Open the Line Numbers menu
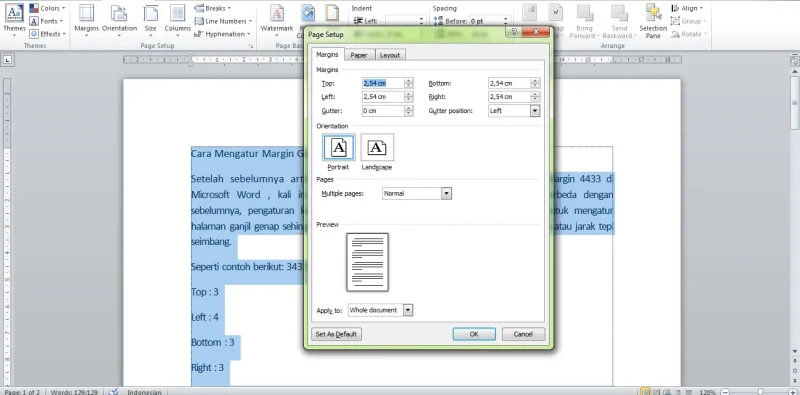The height and width of the screenshot is (395, 800). [223, 21]
